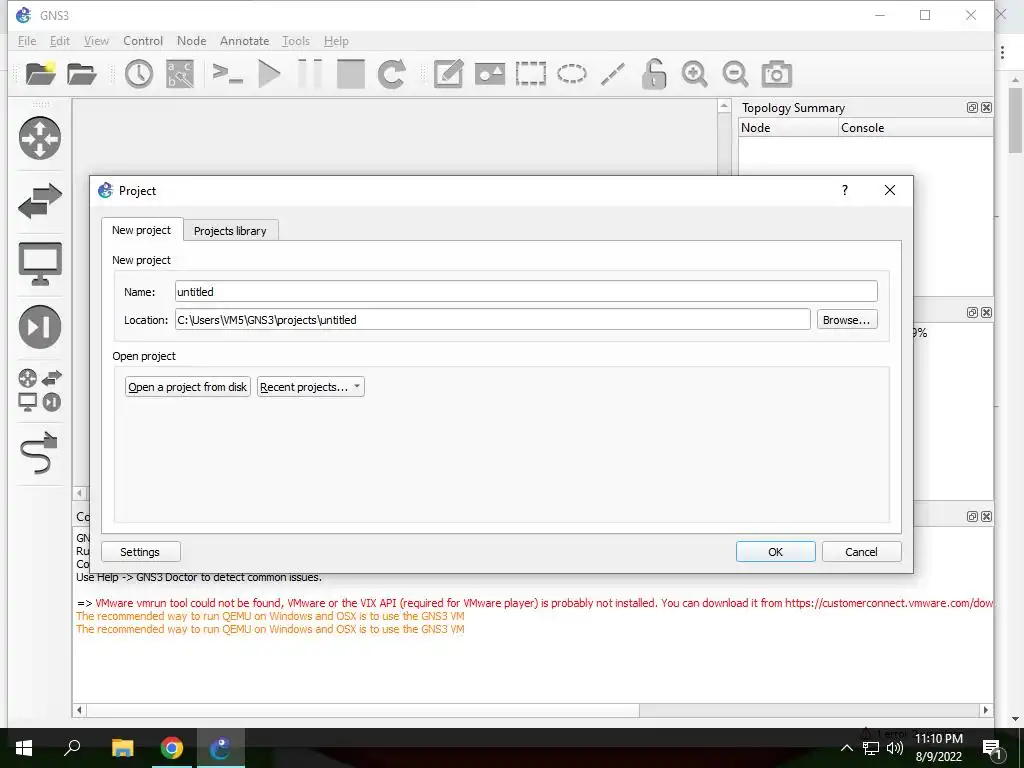Select the Add a note icon

point(449,74)
